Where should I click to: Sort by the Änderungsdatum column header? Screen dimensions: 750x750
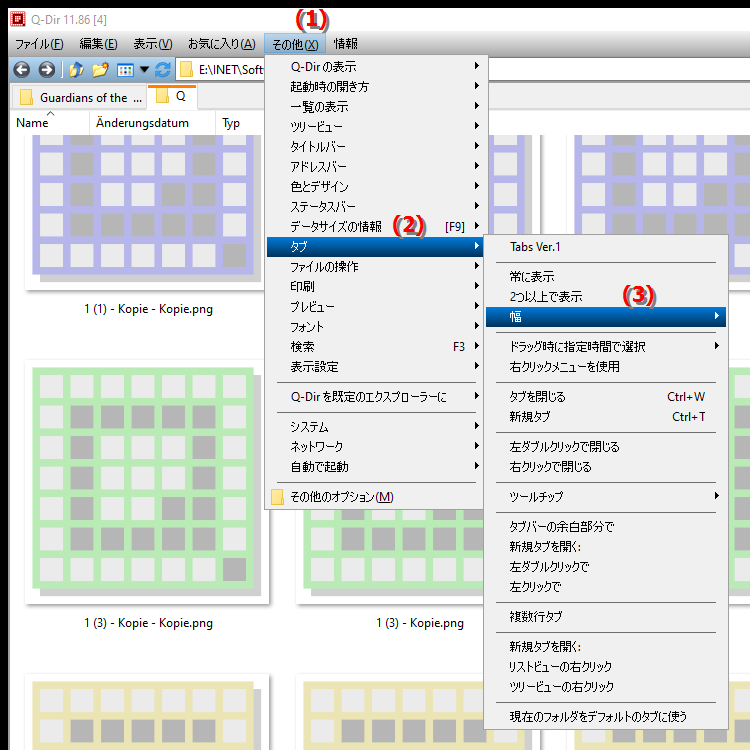tap(153, 123)
